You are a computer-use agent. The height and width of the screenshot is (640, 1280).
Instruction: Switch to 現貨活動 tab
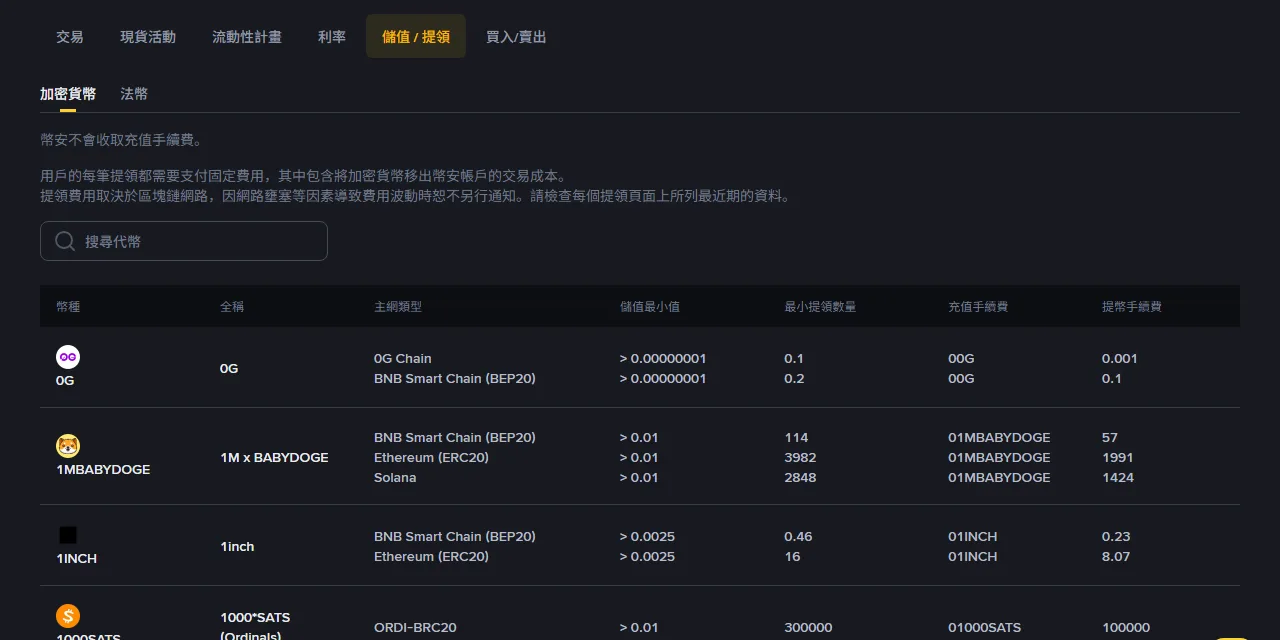point(148,37)
